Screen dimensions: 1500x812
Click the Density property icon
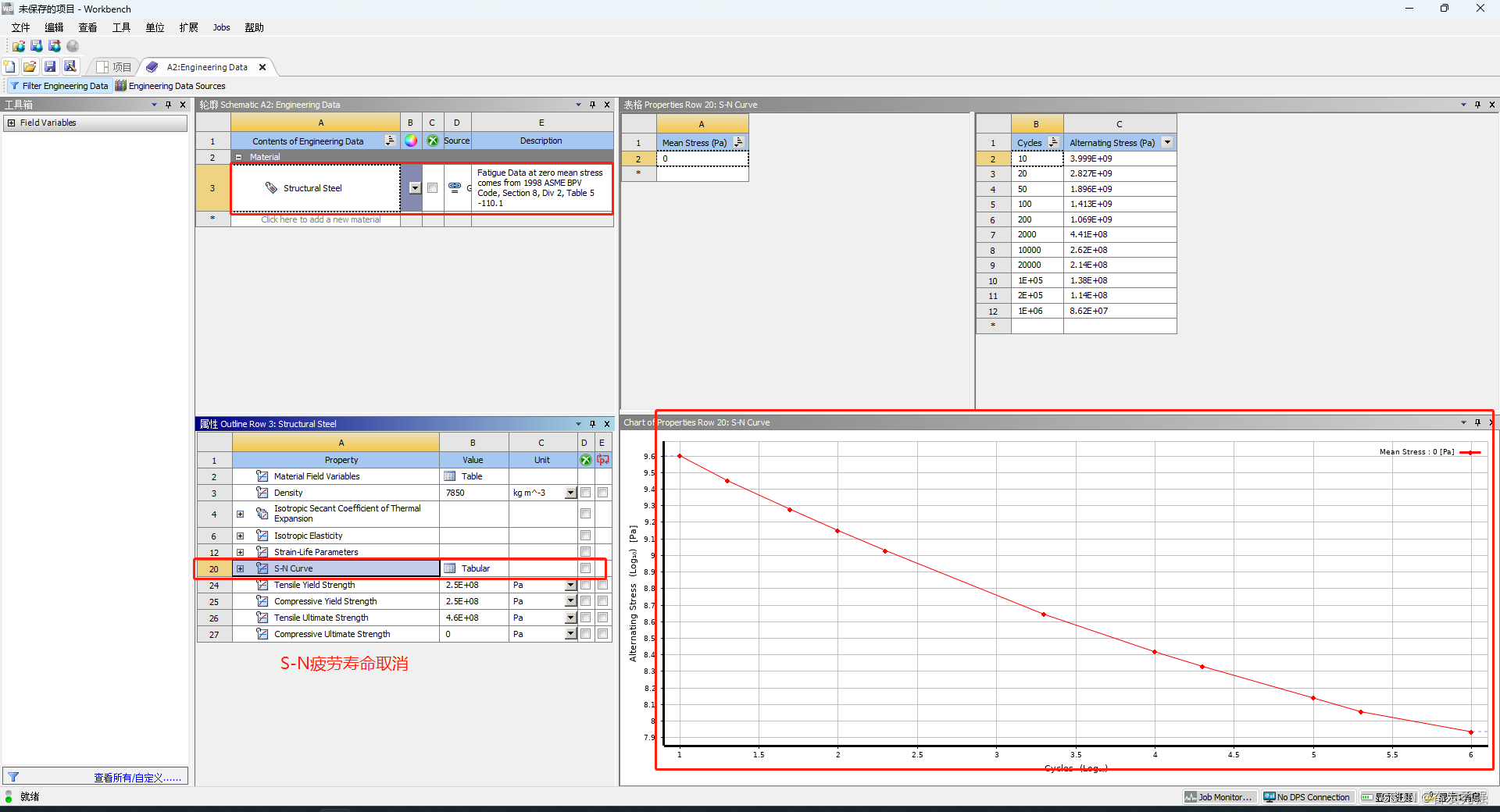coord(262,493)
